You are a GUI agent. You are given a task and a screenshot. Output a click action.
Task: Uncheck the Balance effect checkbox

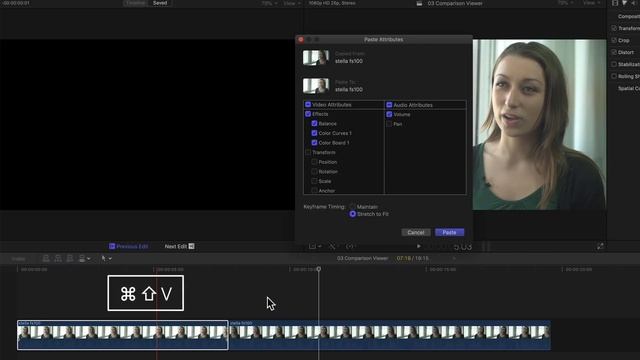tap(314, 123)
